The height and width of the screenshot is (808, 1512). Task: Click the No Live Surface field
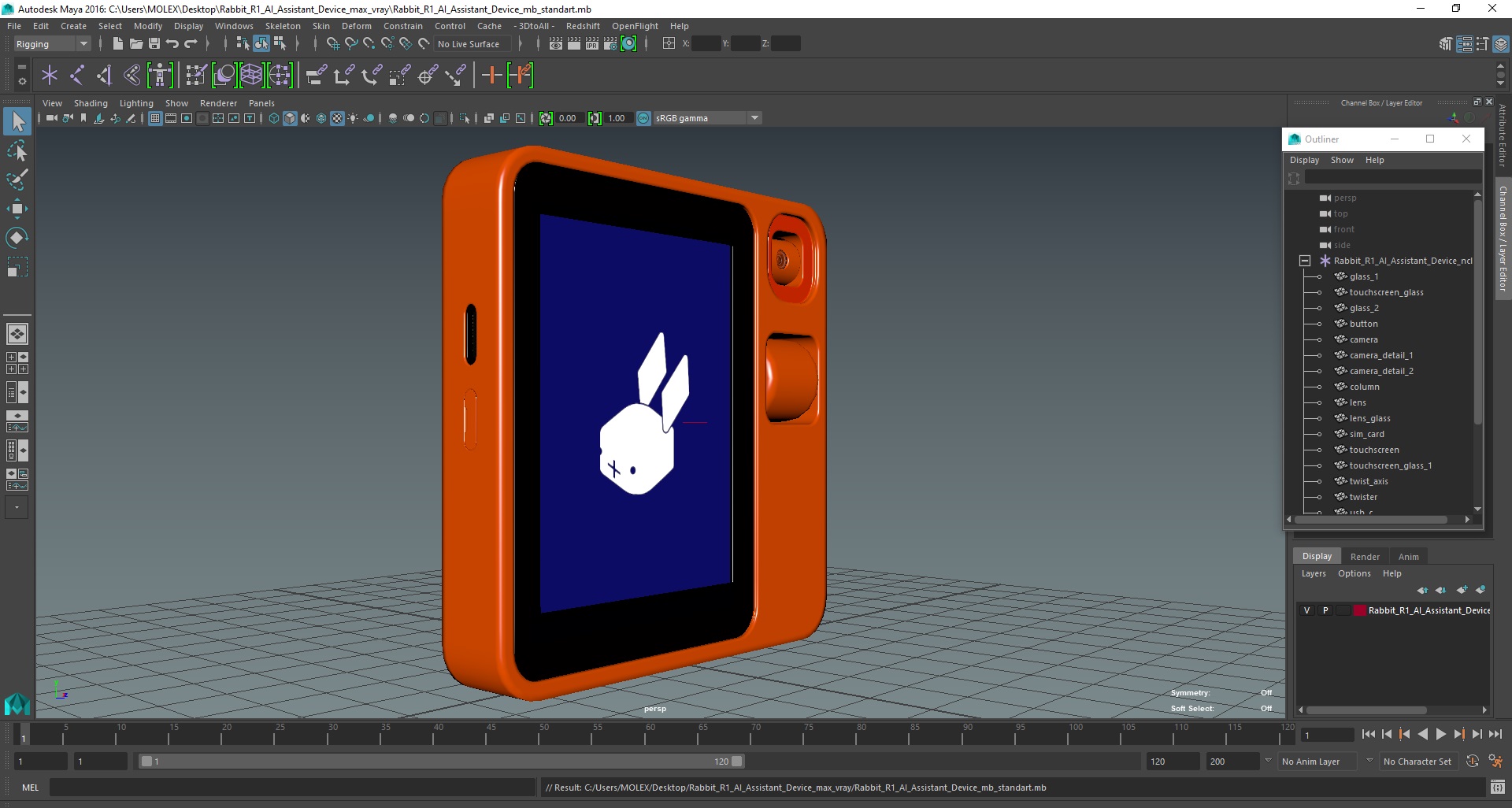[x=472, y=44]
